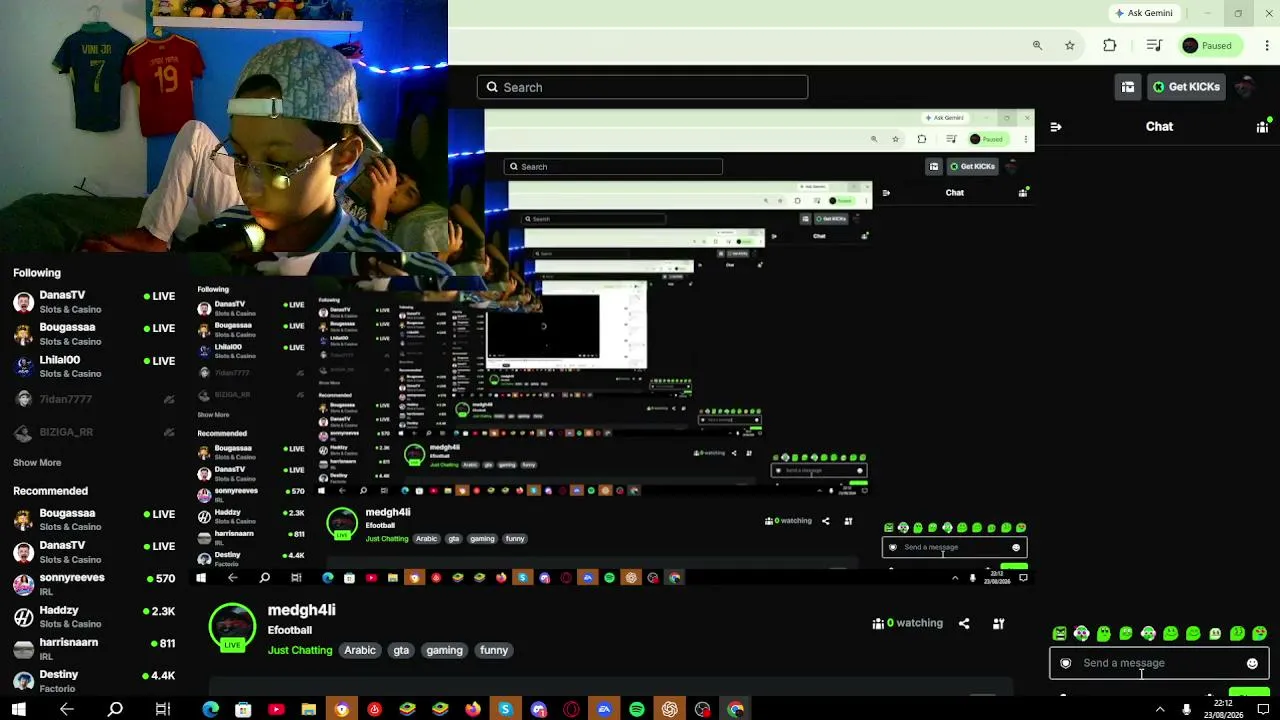
Task: Open Haddzy in Recommended channels
Action: (x=94, y=617)
